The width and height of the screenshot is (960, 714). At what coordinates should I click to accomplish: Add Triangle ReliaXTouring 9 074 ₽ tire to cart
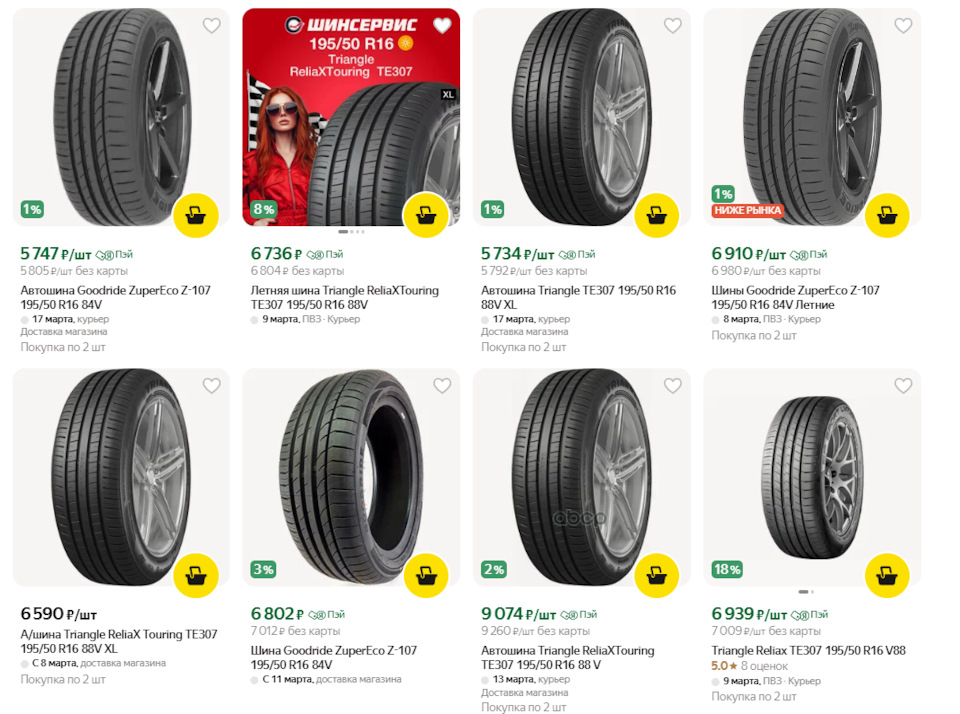(656, 575)
